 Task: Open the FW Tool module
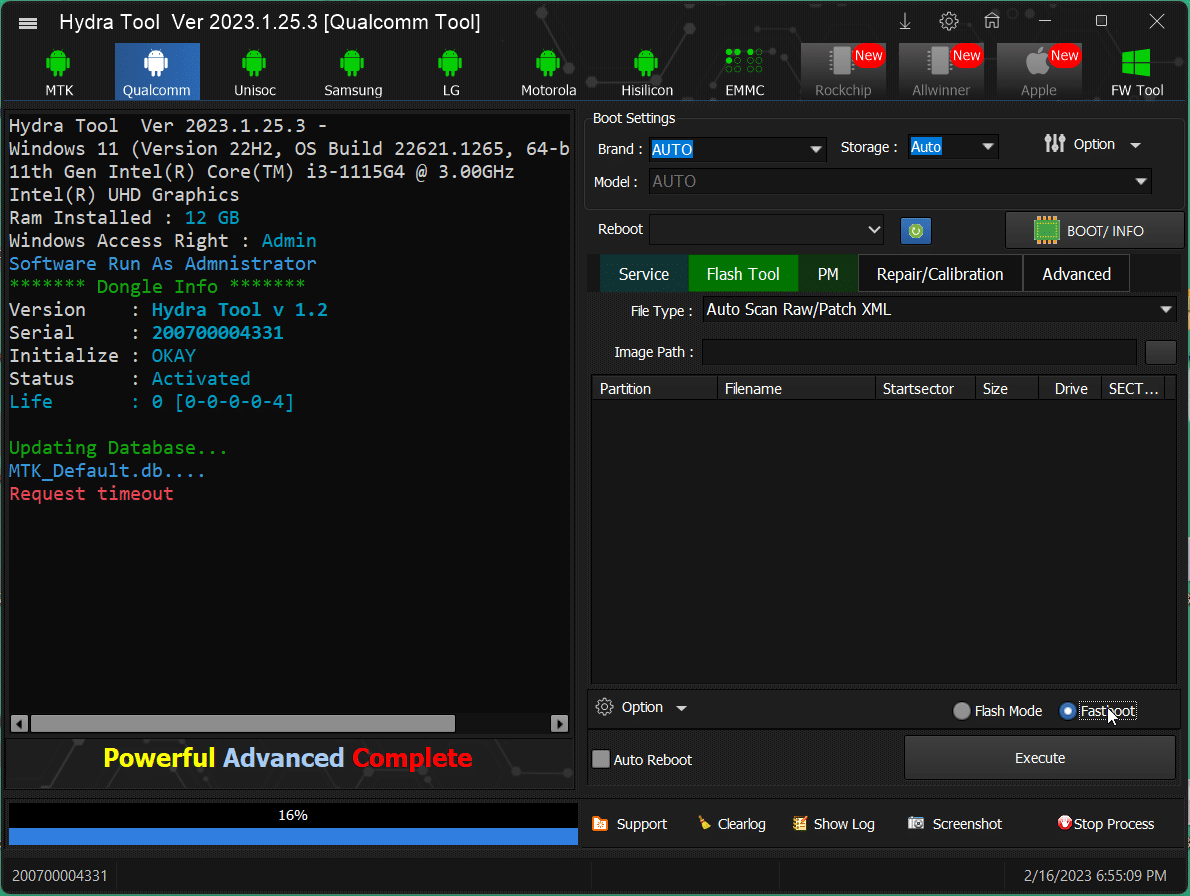(x=1137, y=71)
